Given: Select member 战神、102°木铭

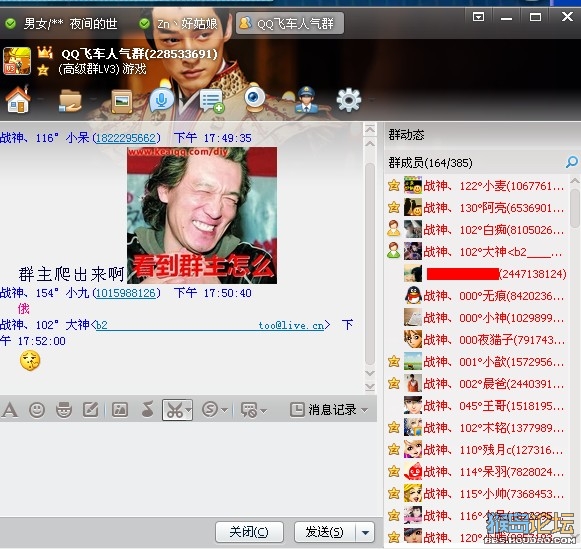Looking at the screenshot, I should click(477, 428).
